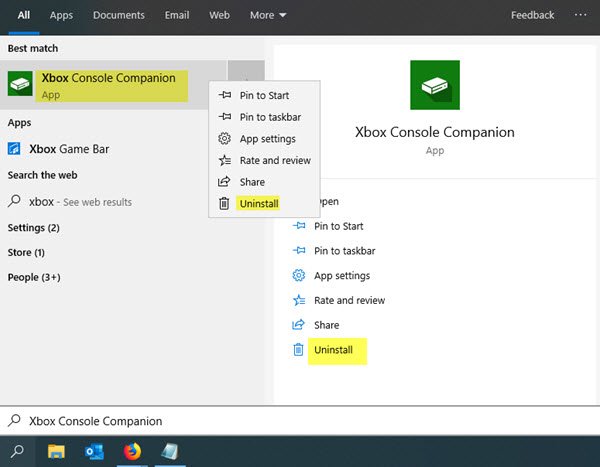600x467 pixels.
Task: Click the context menu star rating icon
Action: tap(225, 160)
